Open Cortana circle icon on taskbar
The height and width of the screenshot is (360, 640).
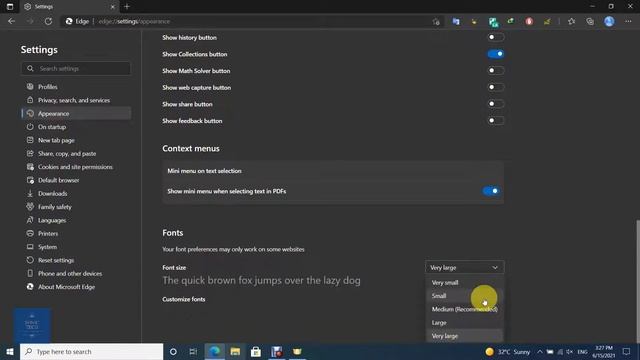click(173, 351)
